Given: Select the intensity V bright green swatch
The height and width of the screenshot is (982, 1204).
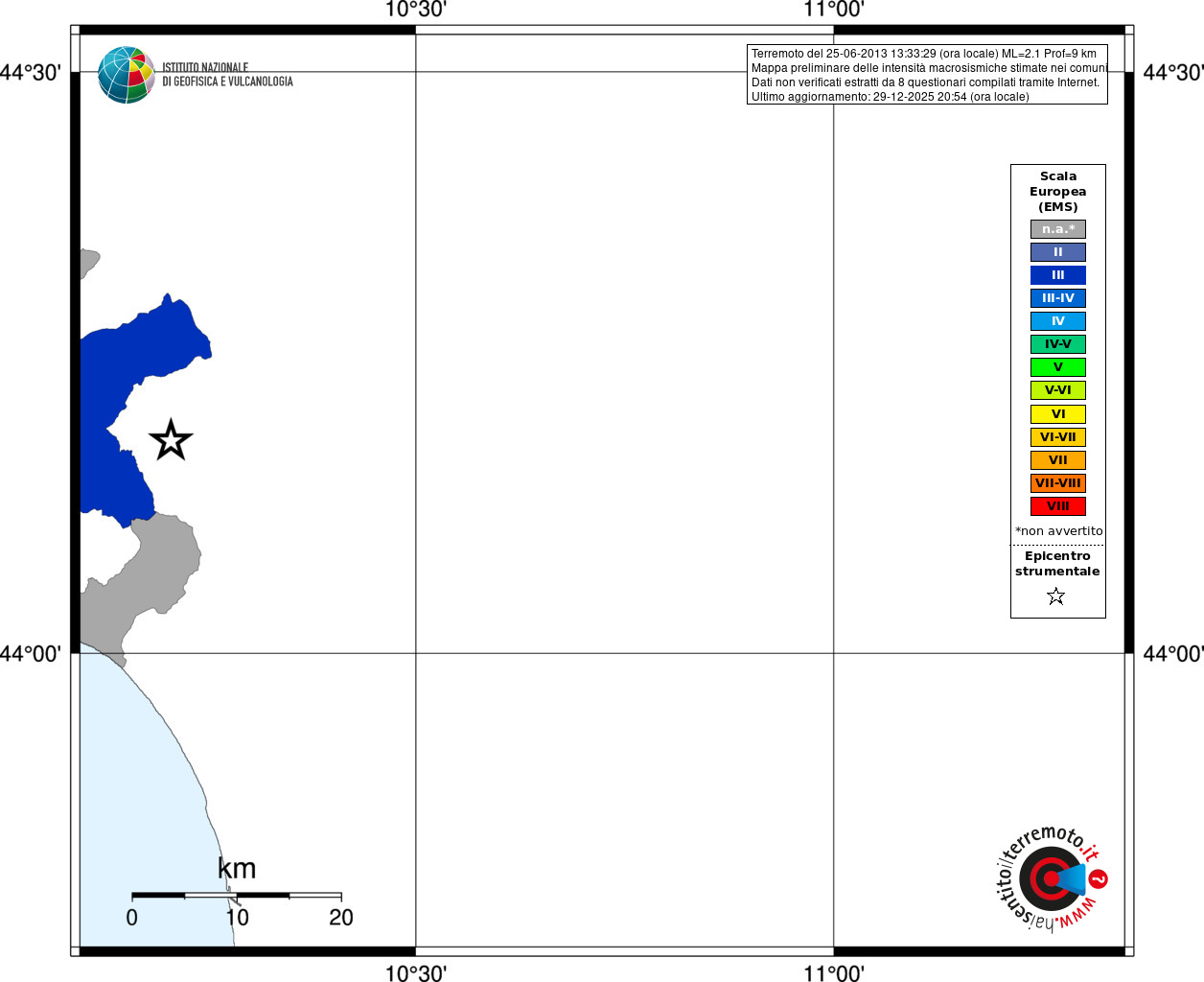Looking at the screenshot, I should (x=1058, y=367).
